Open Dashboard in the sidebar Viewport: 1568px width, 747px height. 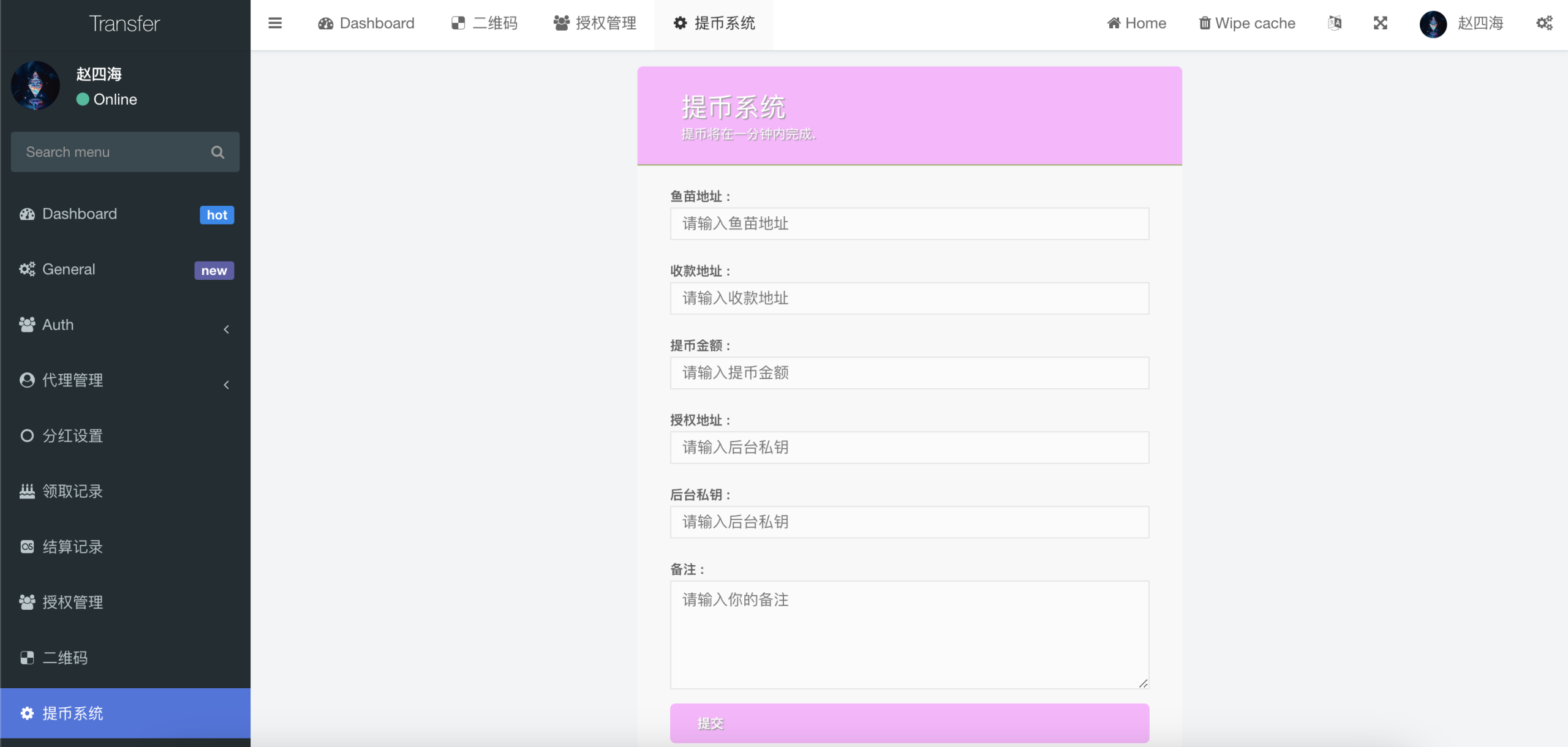pyautogui.click(x=80, y=214)
